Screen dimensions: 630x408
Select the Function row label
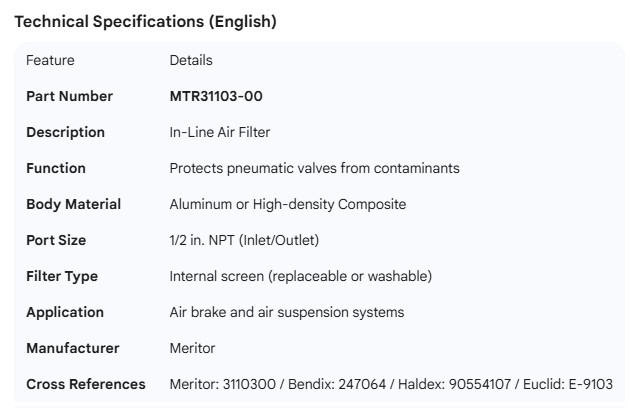coord(56,168)
